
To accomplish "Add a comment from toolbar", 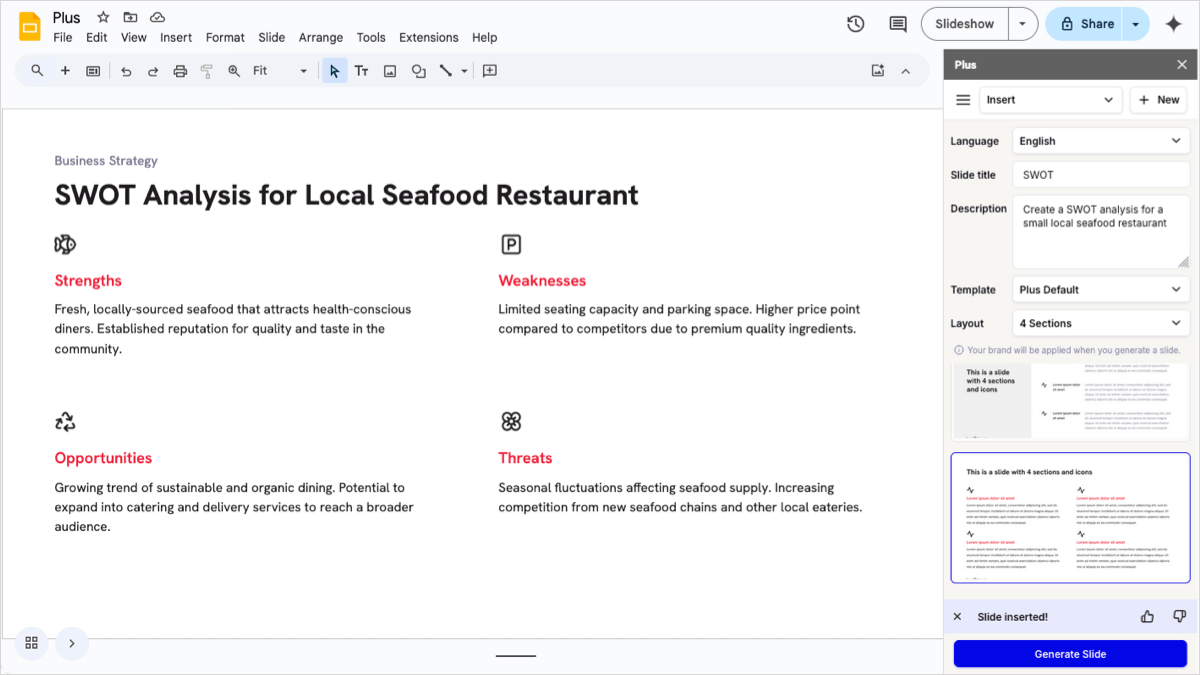I will (490, 71).
